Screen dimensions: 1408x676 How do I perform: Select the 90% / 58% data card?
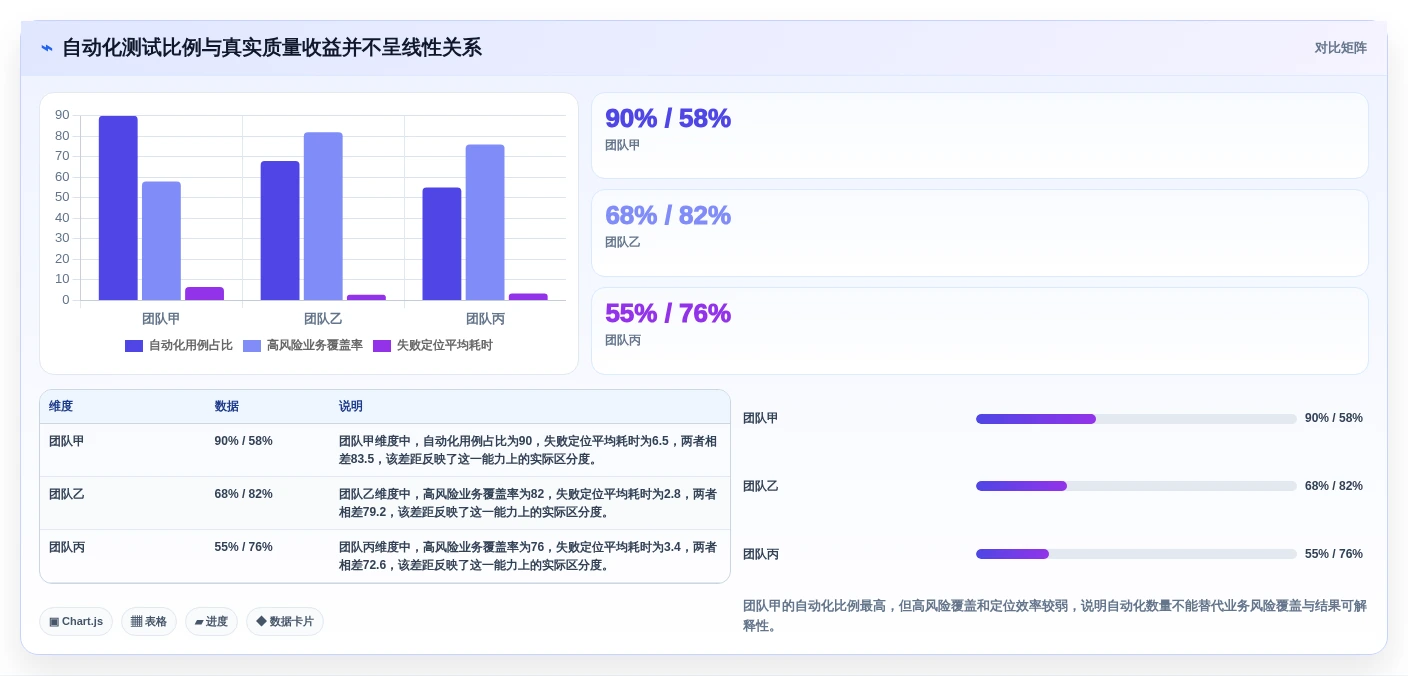979,135
